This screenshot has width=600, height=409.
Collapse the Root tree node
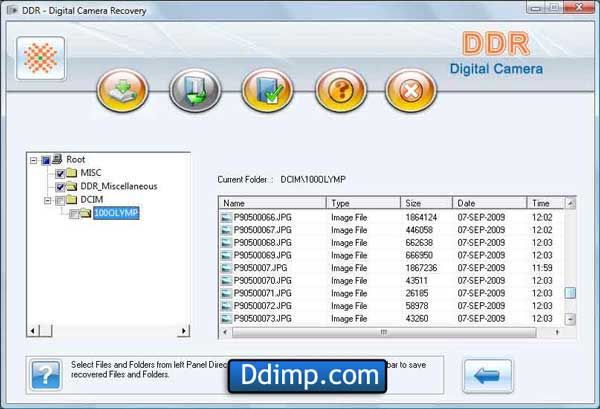(34, 160)
